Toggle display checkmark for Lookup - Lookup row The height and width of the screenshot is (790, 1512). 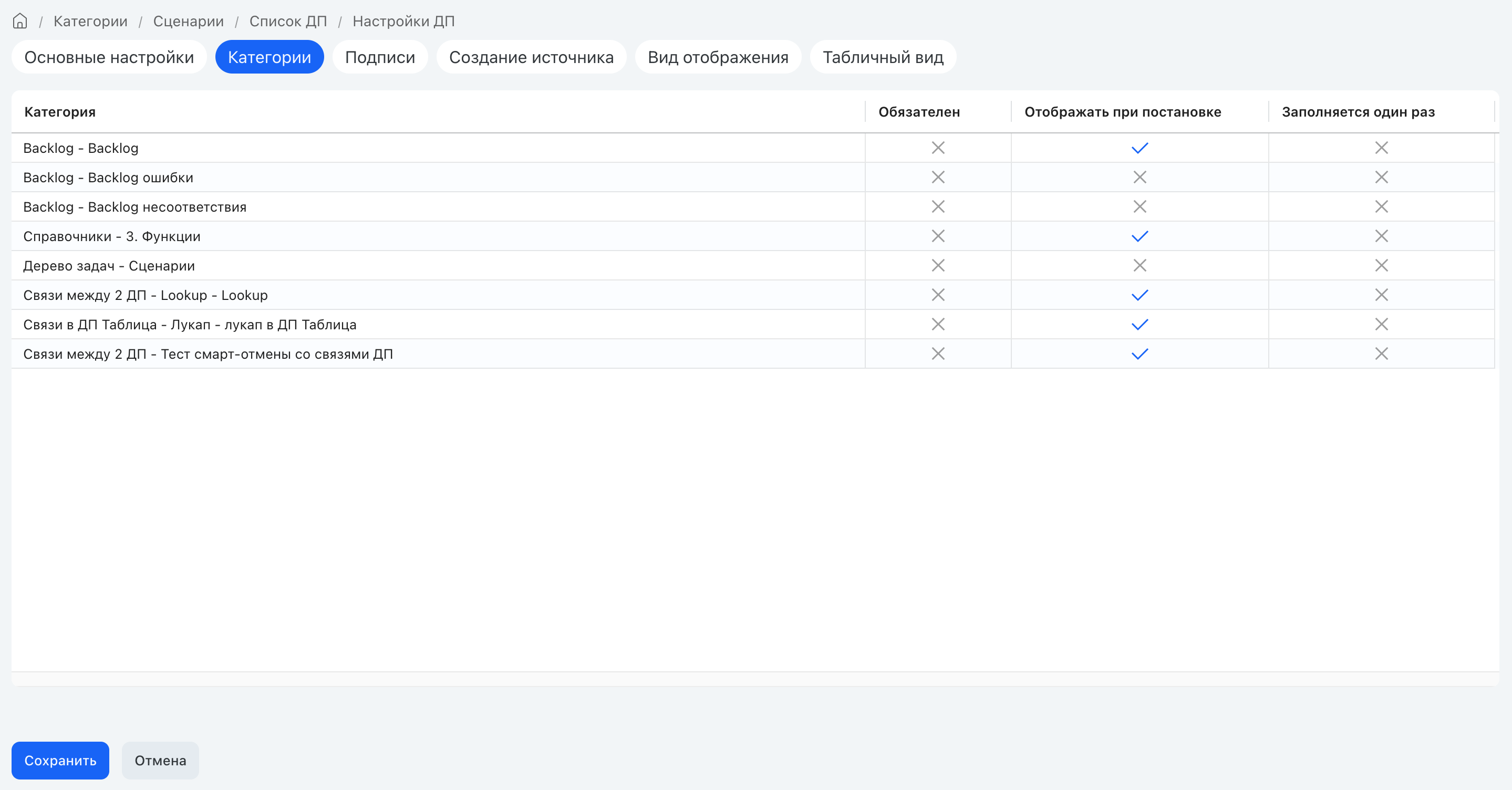[1140, 295]
